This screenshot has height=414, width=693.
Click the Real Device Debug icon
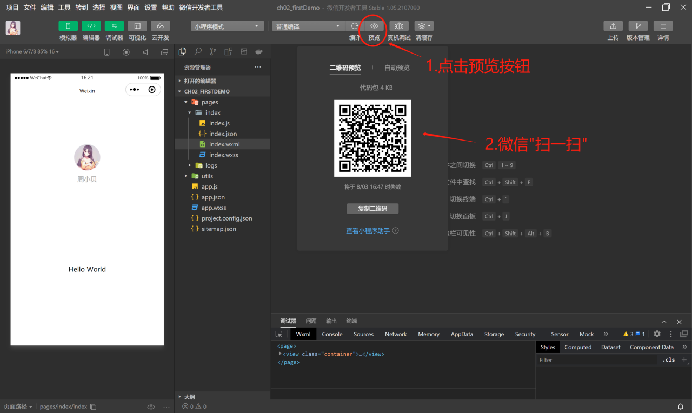[399, 26]
